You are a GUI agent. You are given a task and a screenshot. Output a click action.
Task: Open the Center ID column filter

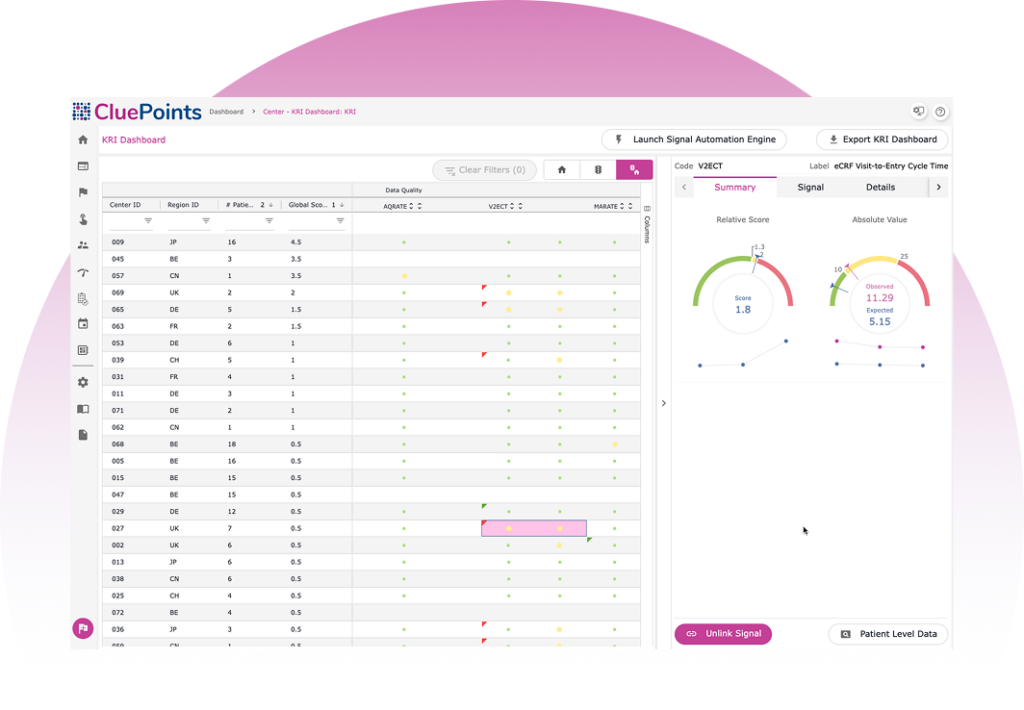(x=148, y=221)
